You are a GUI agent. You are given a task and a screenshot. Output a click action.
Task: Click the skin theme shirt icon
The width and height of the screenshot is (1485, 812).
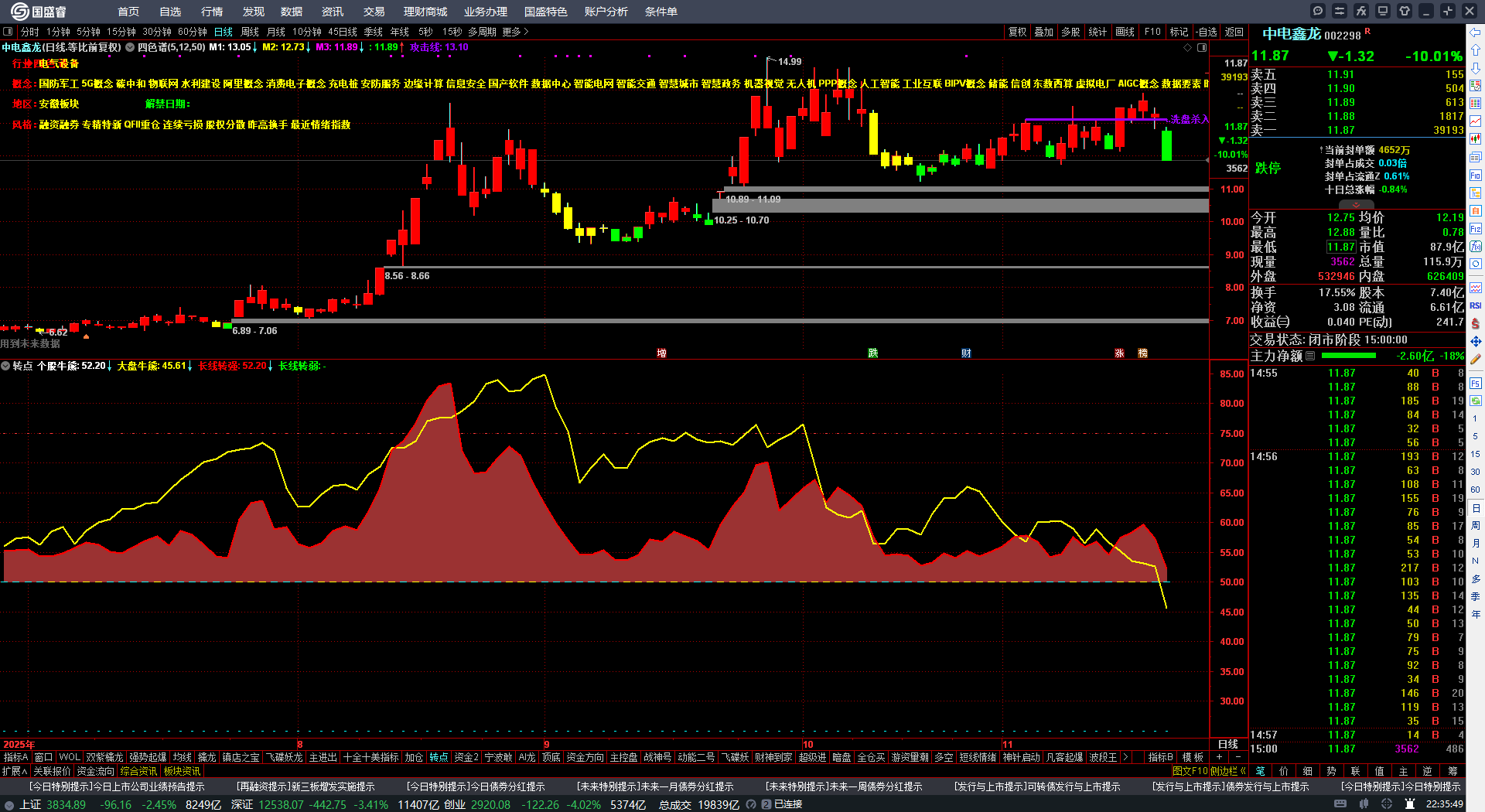[x=1405, y=11]
